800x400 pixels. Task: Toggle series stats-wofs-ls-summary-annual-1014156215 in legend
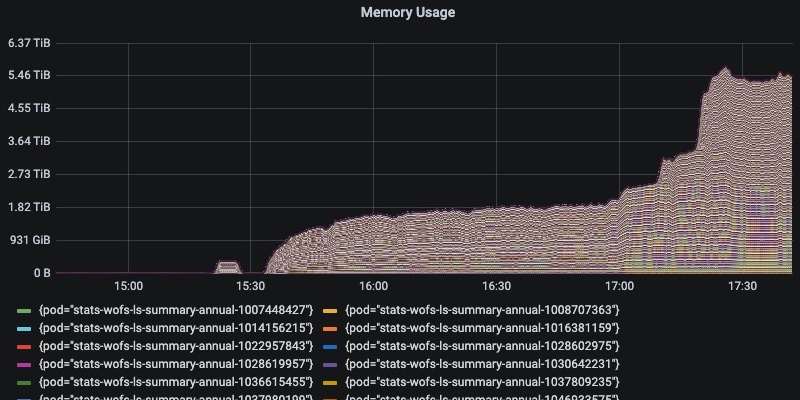[x=176, y=328]
